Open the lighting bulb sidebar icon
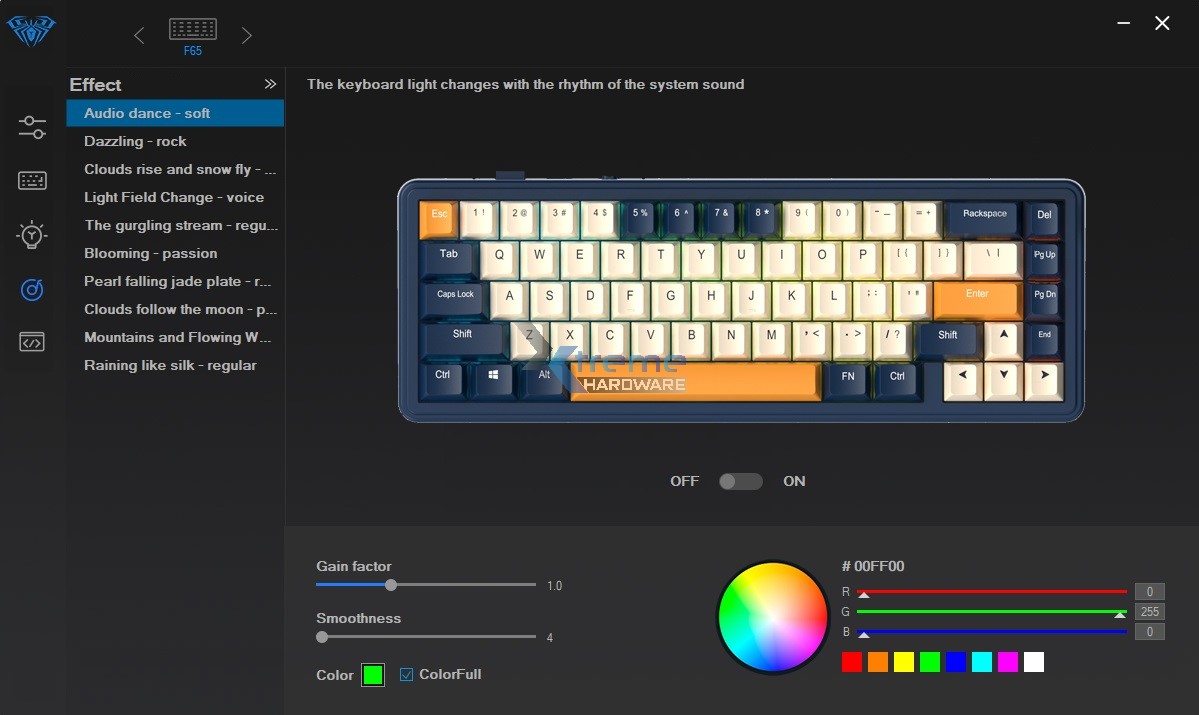The width and height of the screenshot is (1199, 715). pyautogui.click(x=32, y=235)
